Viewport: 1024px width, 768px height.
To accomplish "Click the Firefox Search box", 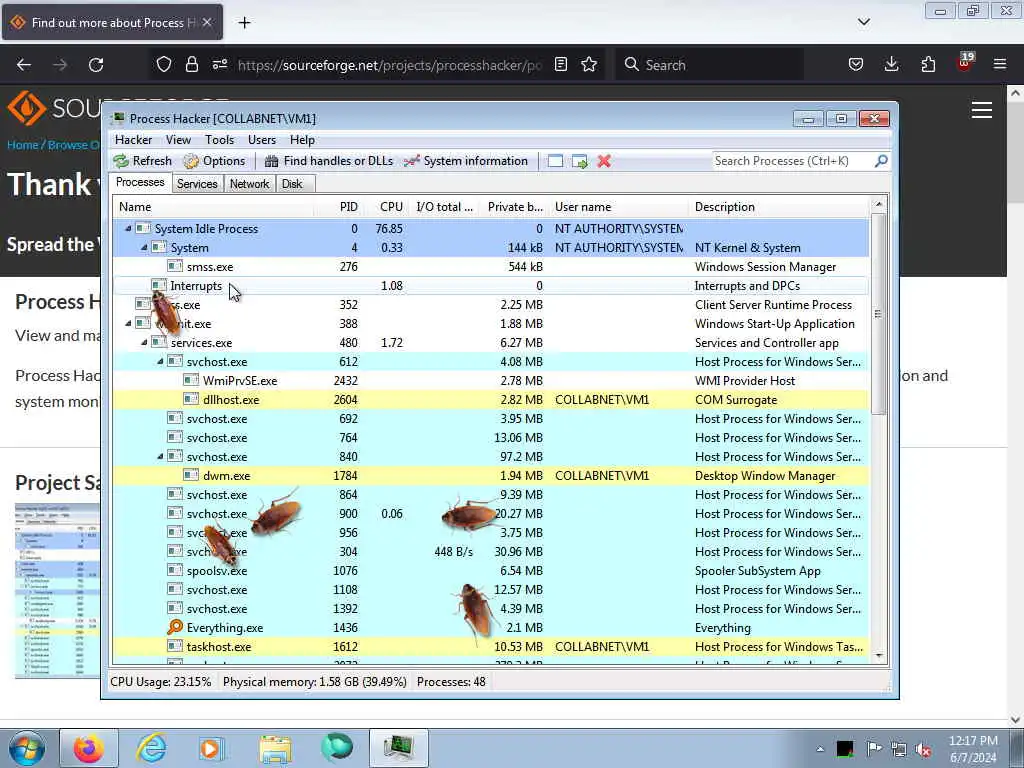I will (x=710, y=65).
